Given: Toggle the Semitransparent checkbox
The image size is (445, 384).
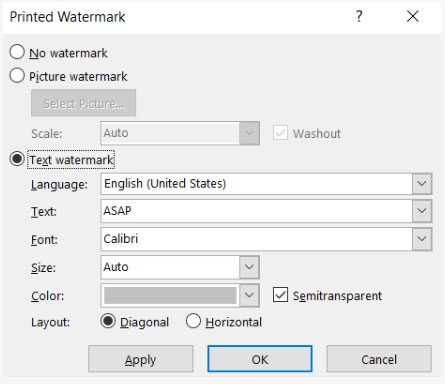Looking at the screenshot, I should [280, 295].
